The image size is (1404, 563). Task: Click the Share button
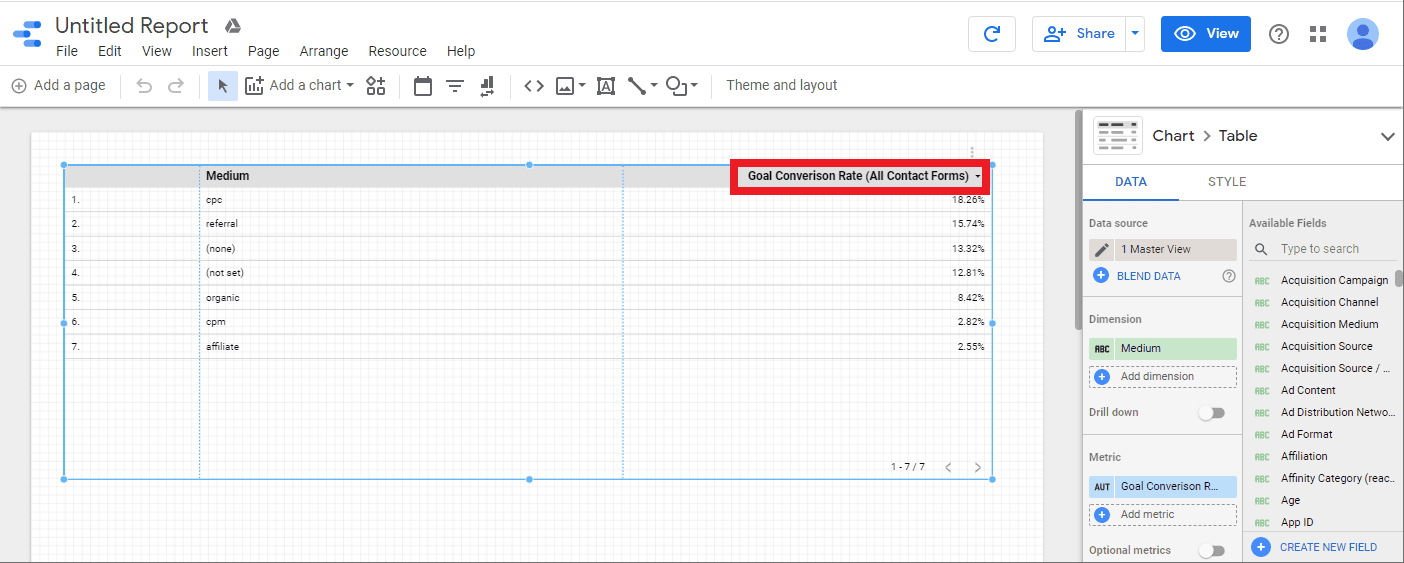tap(1079, 34)
